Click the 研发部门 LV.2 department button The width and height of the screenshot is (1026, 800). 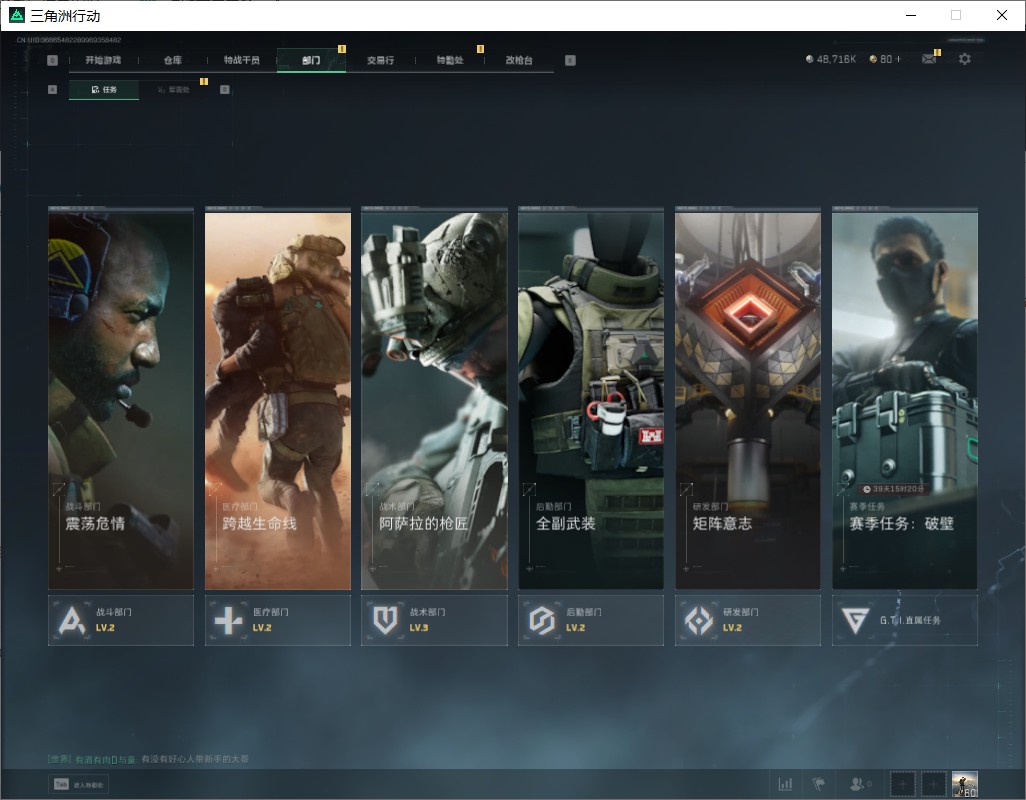coord(748,620)
